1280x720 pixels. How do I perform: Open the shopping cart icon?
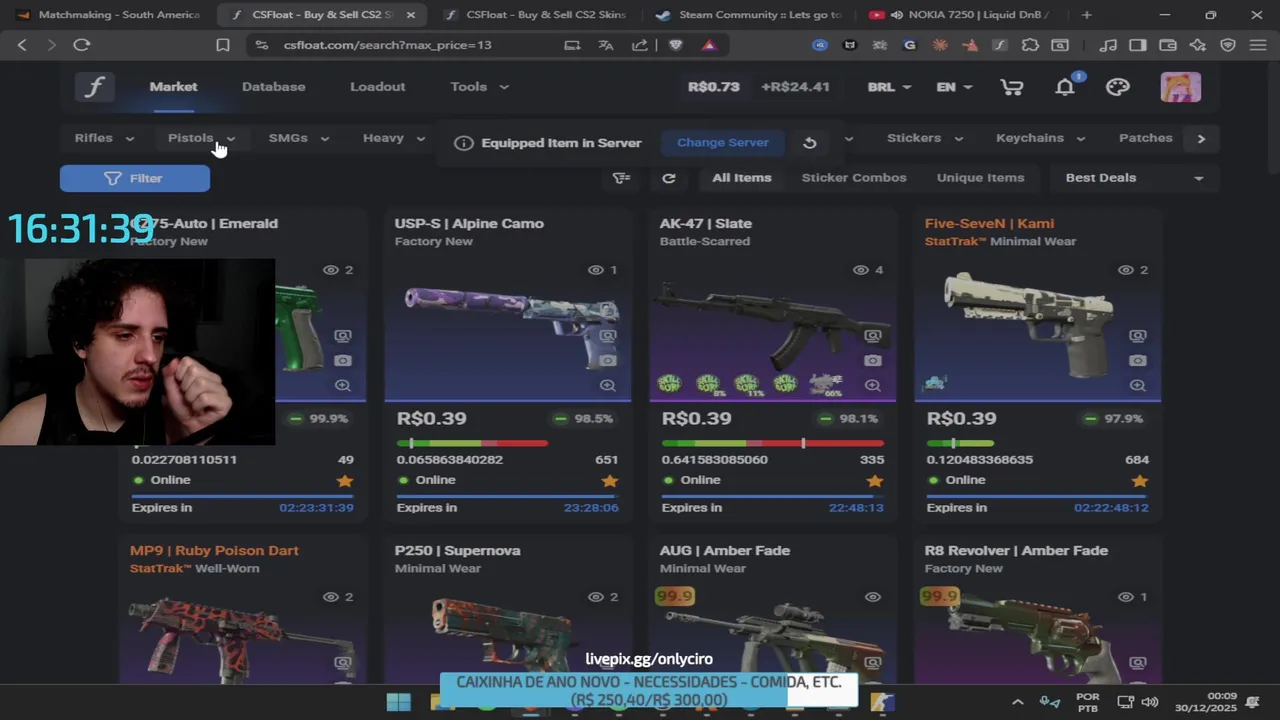pyautogui.click(x=1012, y=87)
